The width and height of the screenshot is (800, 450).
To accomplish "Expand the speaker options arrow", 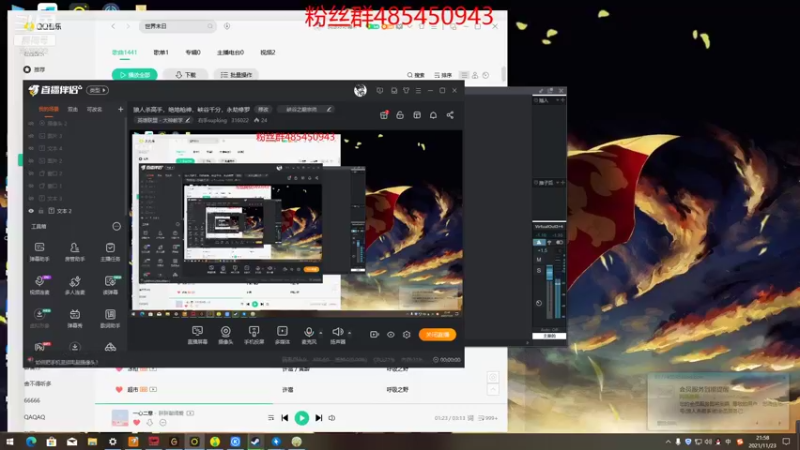I will 349,333.
